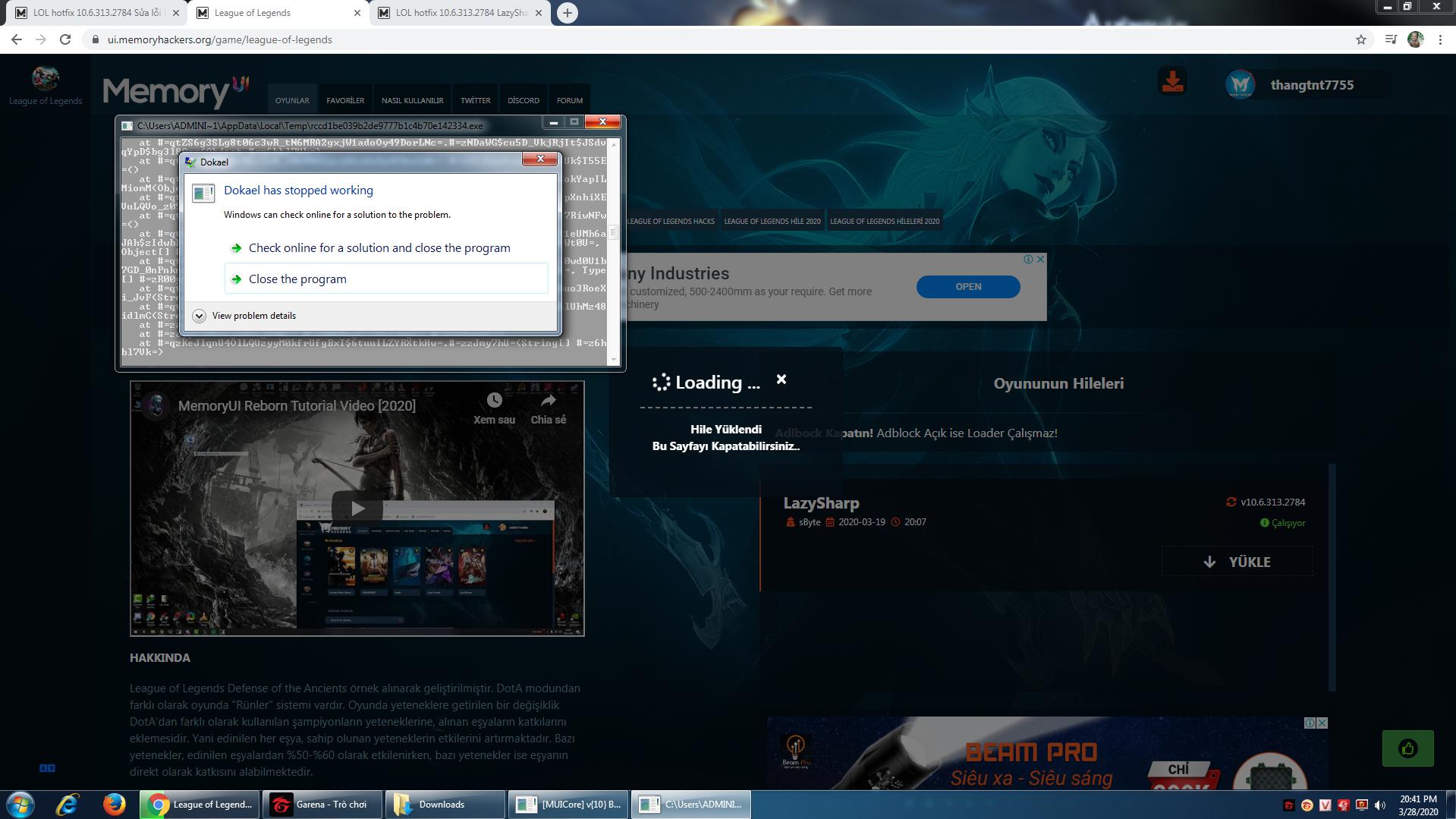Click the green info icon beside Çalışıyor
This screenshot has height=819, width=1456.
point(1265,523)
